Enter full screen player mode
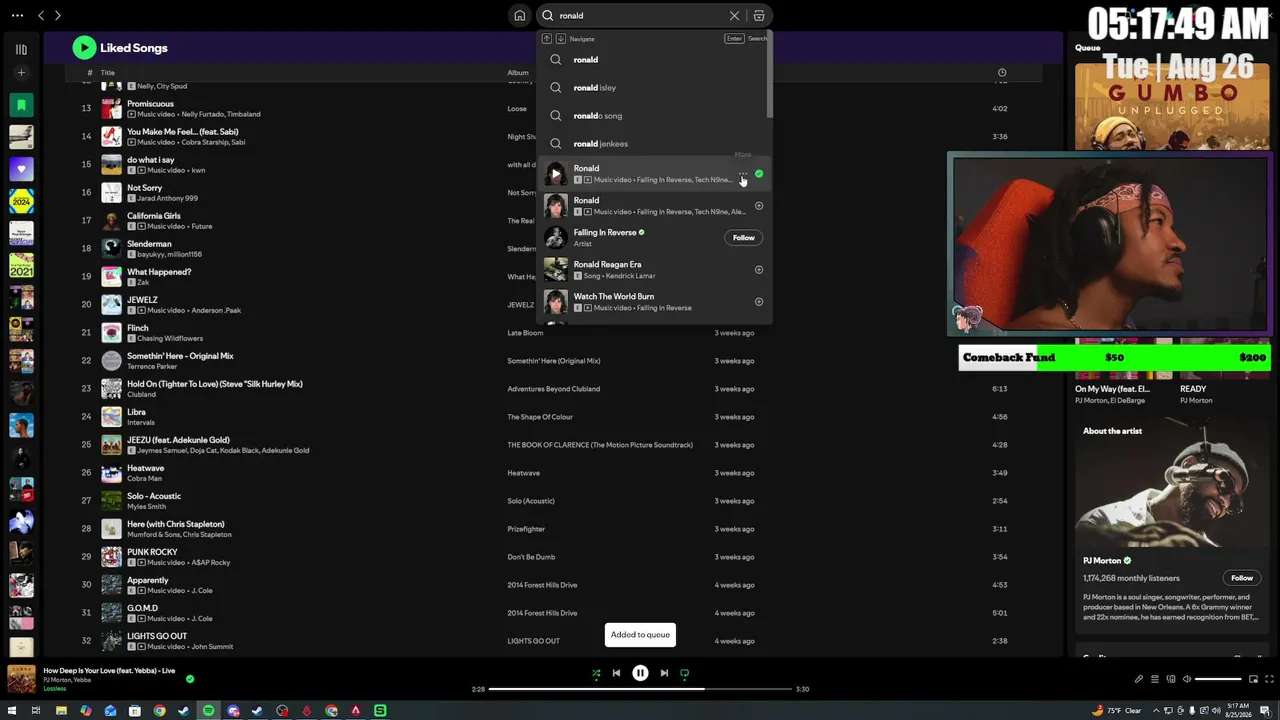 click(x=1270, y=679)
